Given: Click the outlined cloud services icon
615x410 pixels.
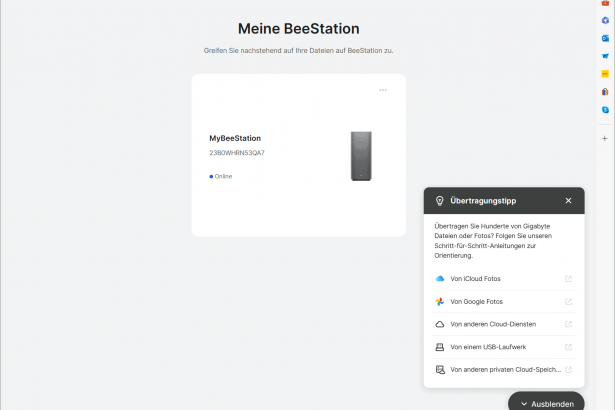Looking at the screenshot, I should pos(440,324).
